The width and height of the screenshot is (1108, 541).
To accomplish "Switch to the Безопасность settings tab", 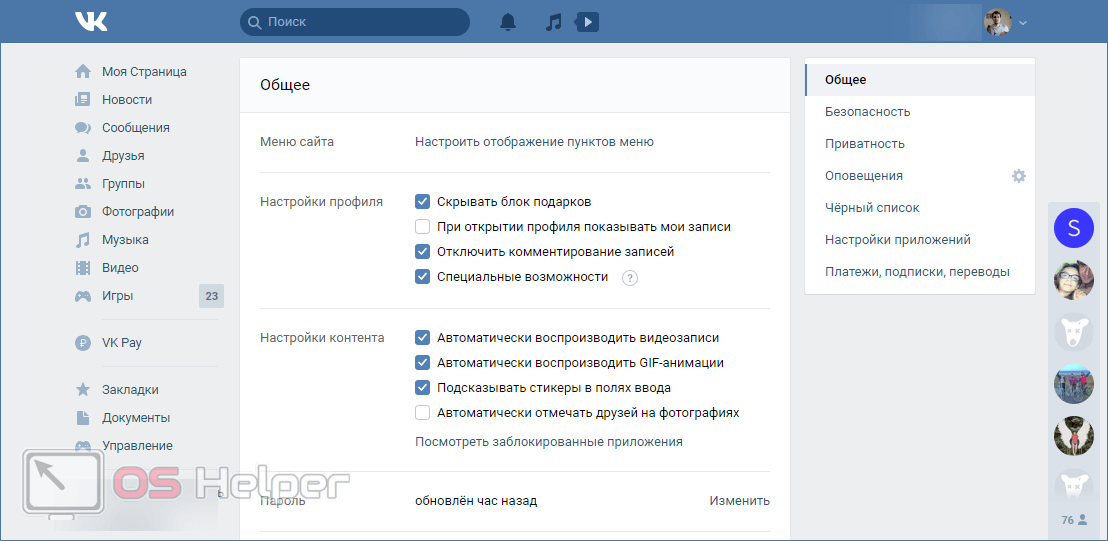I will 867,112.
